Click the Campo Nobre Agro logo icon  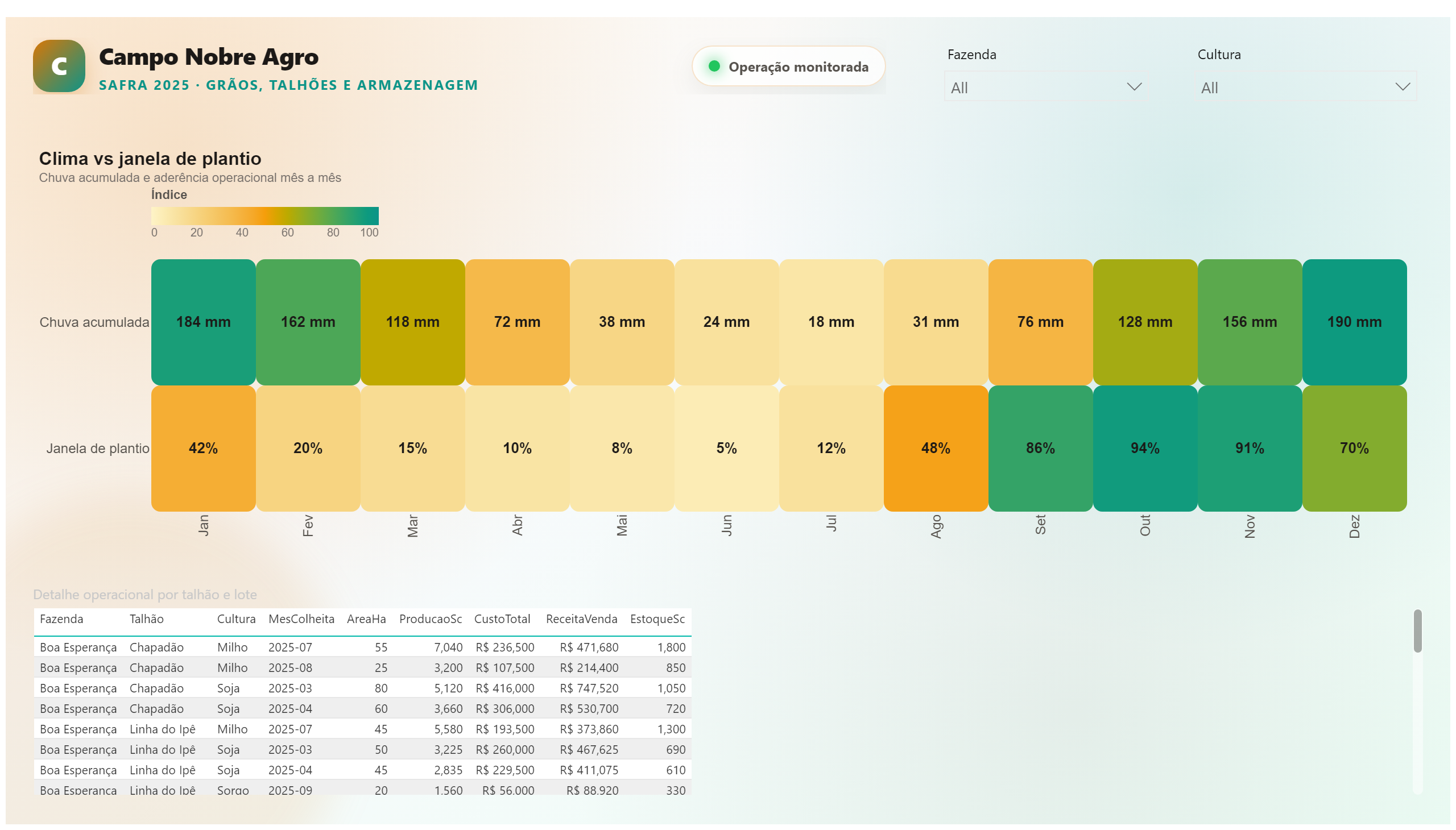coord(59,66)
